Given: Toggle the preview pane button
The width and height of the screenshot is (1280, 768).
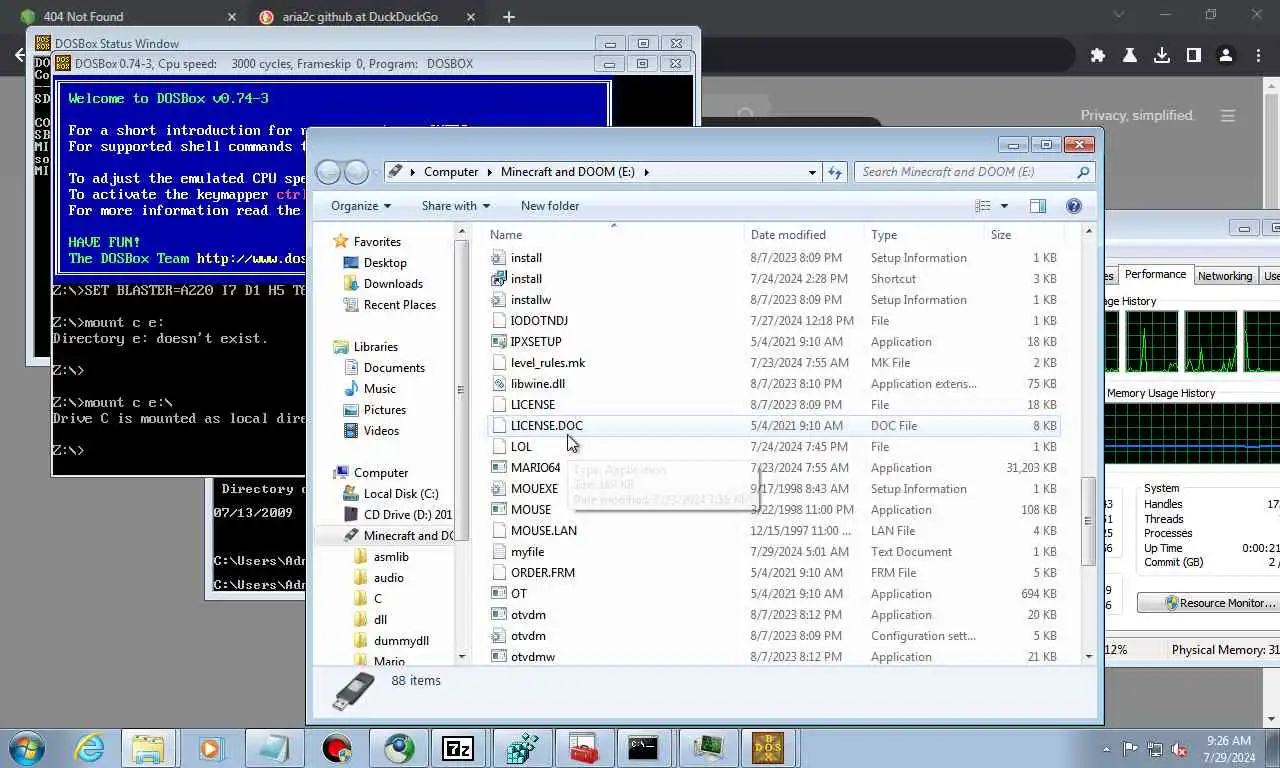Looking at the screenshot, I should pos(1038,206).
